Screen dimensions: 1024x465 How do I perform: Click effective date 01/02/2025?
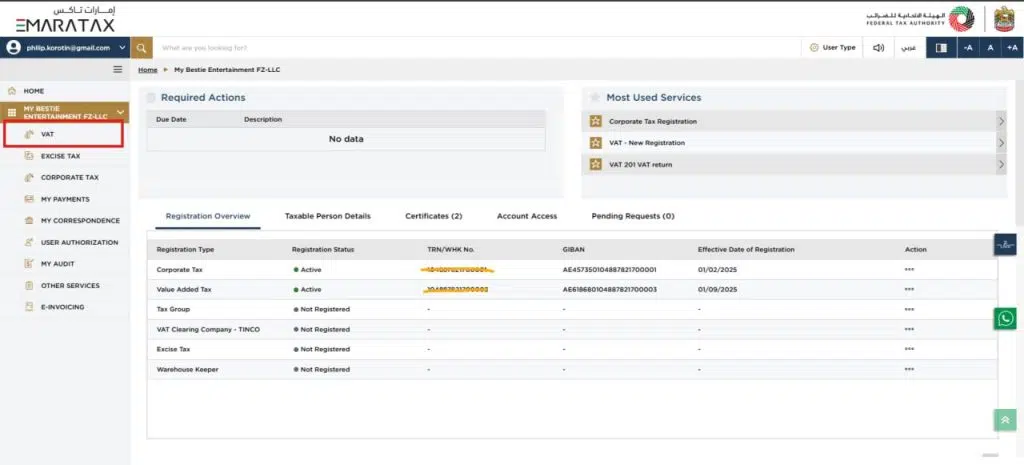pos(717,269)
